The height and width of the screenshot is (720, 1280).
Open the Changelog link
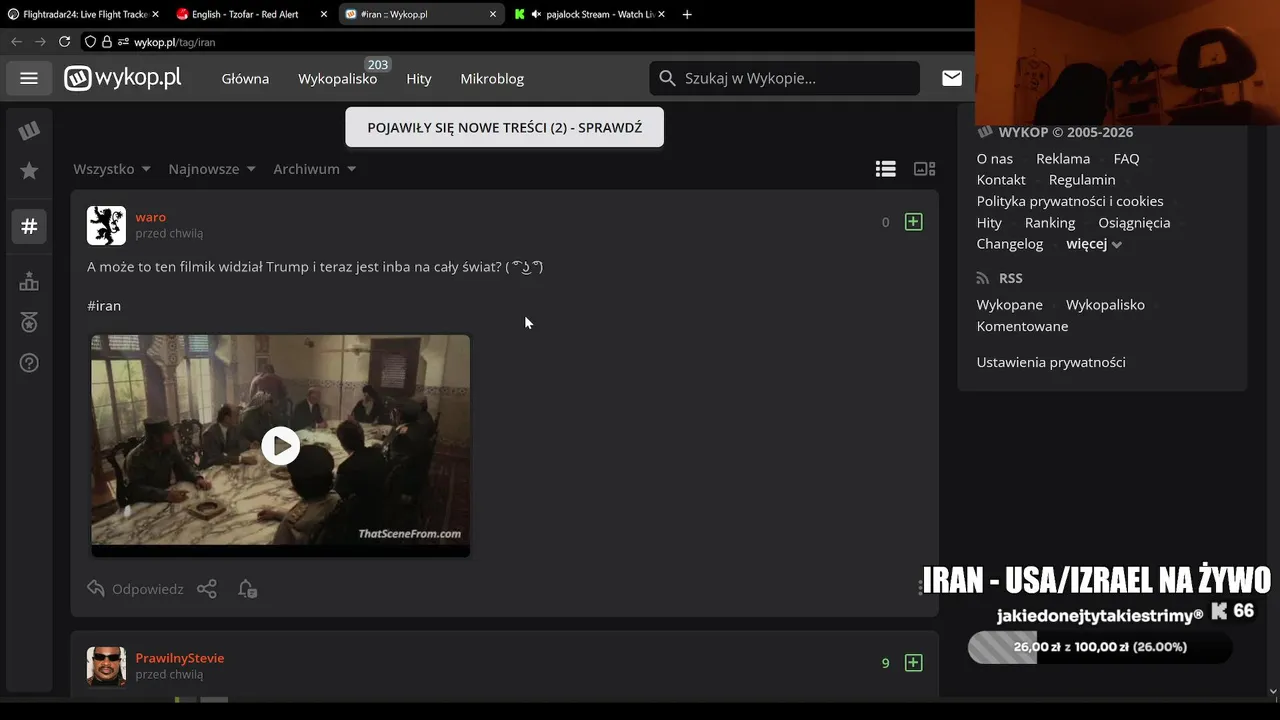[1010, 244]
